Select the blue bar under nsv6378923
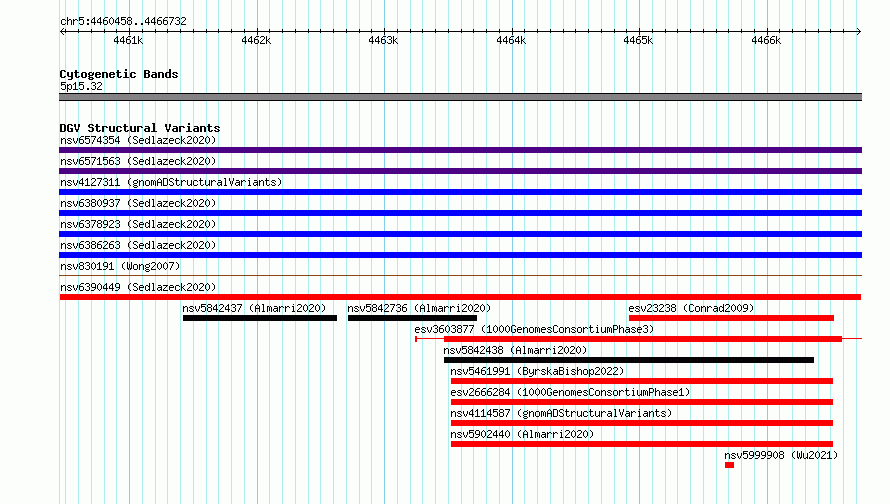Screen dimensions: 890x504 [460, 234]
